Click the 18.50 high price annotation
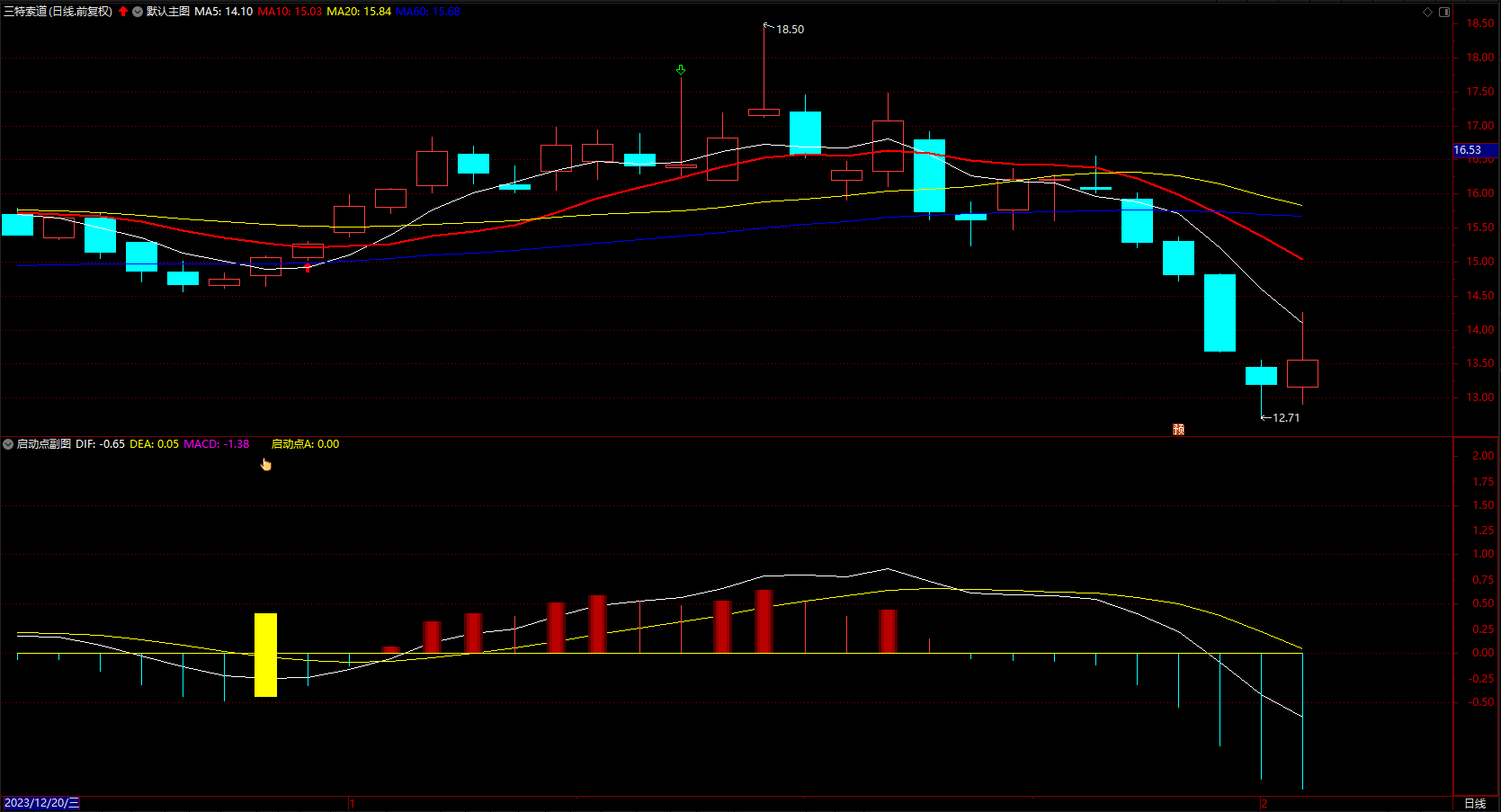The height and width of the screenshot is (812, 1501). (791, 30)
